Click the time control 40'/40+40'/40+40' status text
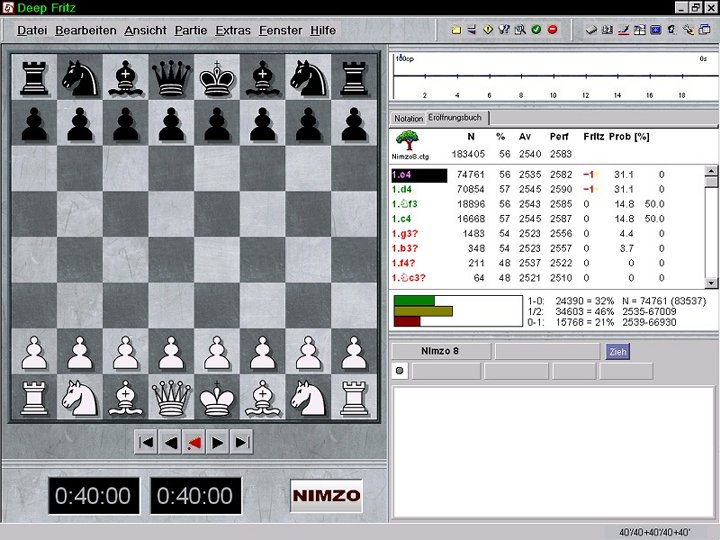Image resolution: width=720 pixels, height=540 pixels. [x=654, y=532]
